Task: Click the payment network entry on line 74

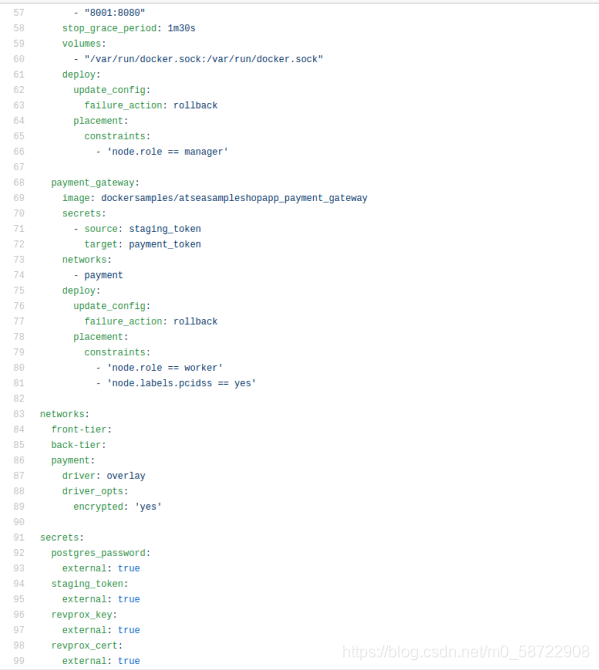Action: [103, 275]
